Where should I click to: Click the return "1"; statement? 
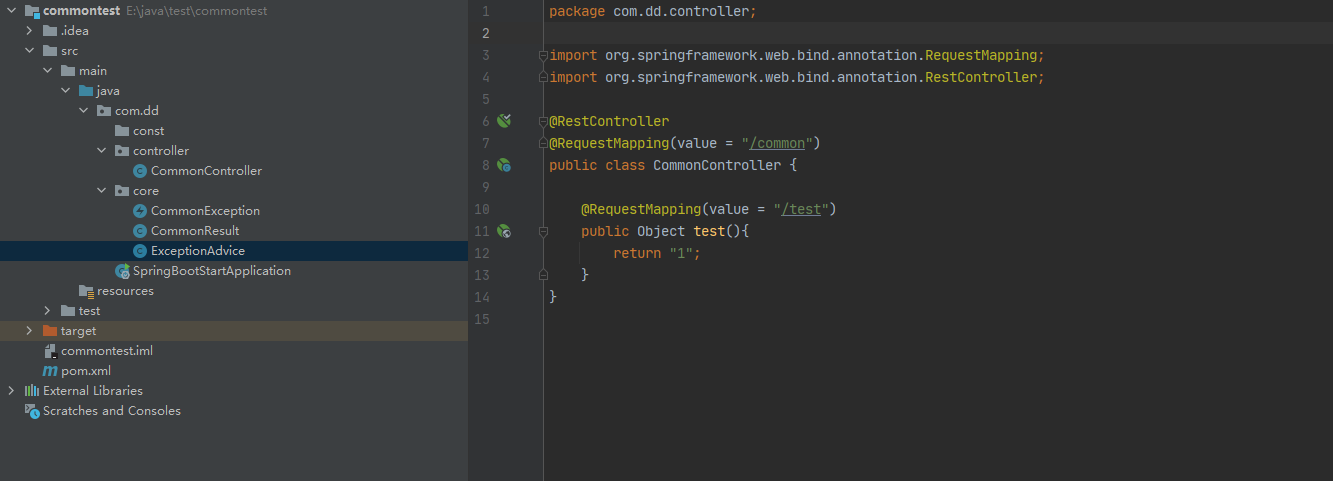(657, 253)
